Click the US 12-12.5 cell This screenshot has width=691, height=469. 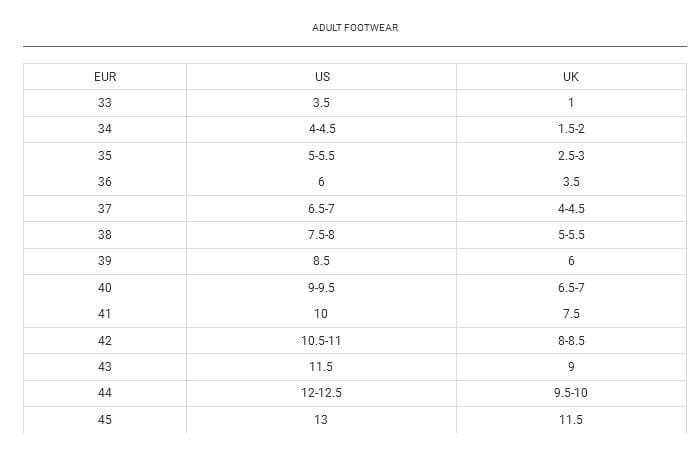(321, 394)
